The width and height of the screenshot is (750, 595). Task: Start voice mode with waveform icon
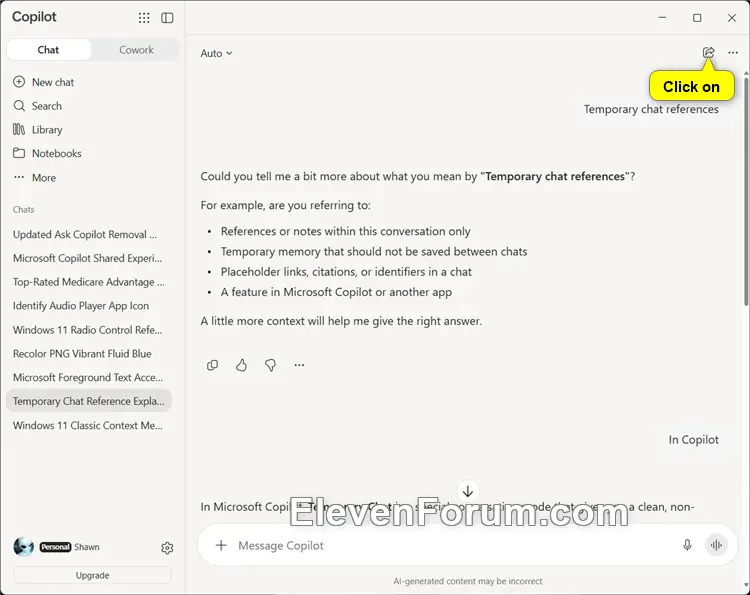pyautogui.click(x=716, y=545)
